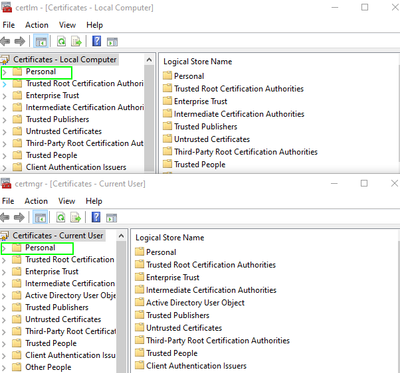
Task: Open View menu in certmgr window
Action: [67, 201]
